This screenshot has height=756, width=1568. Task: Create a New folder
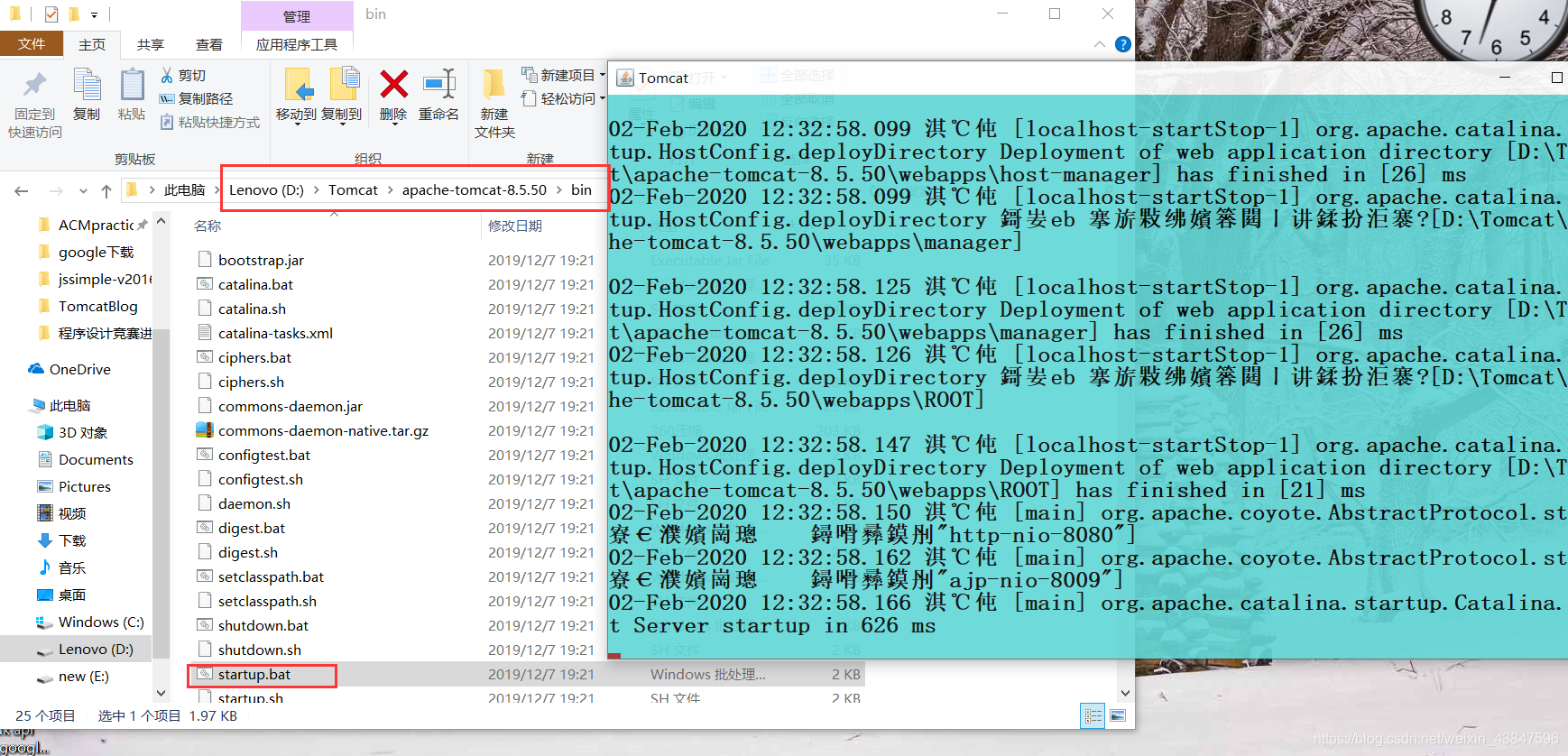point(494,103)
